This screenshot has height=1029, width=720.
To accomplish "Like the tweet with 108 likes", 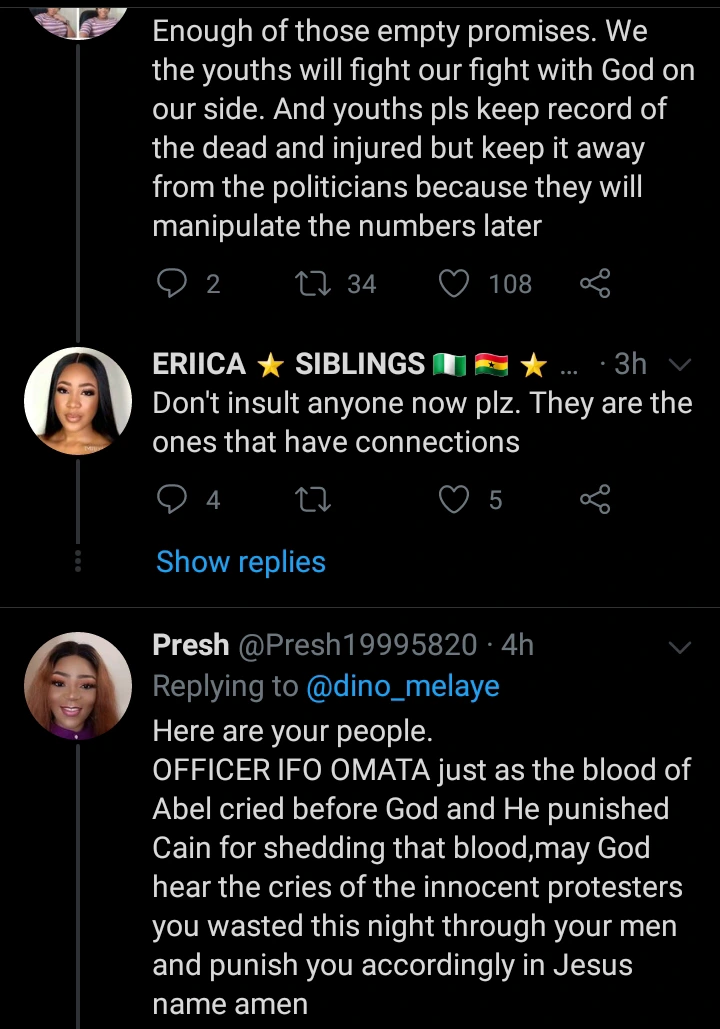I will [456, 284].
